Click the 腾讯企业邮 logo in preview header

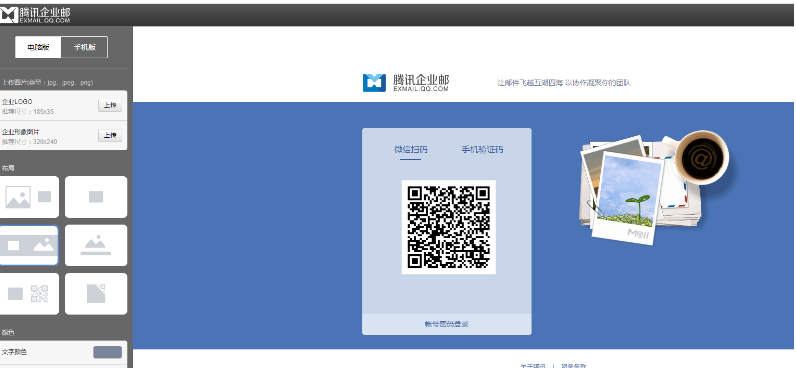tap(406, 83)
